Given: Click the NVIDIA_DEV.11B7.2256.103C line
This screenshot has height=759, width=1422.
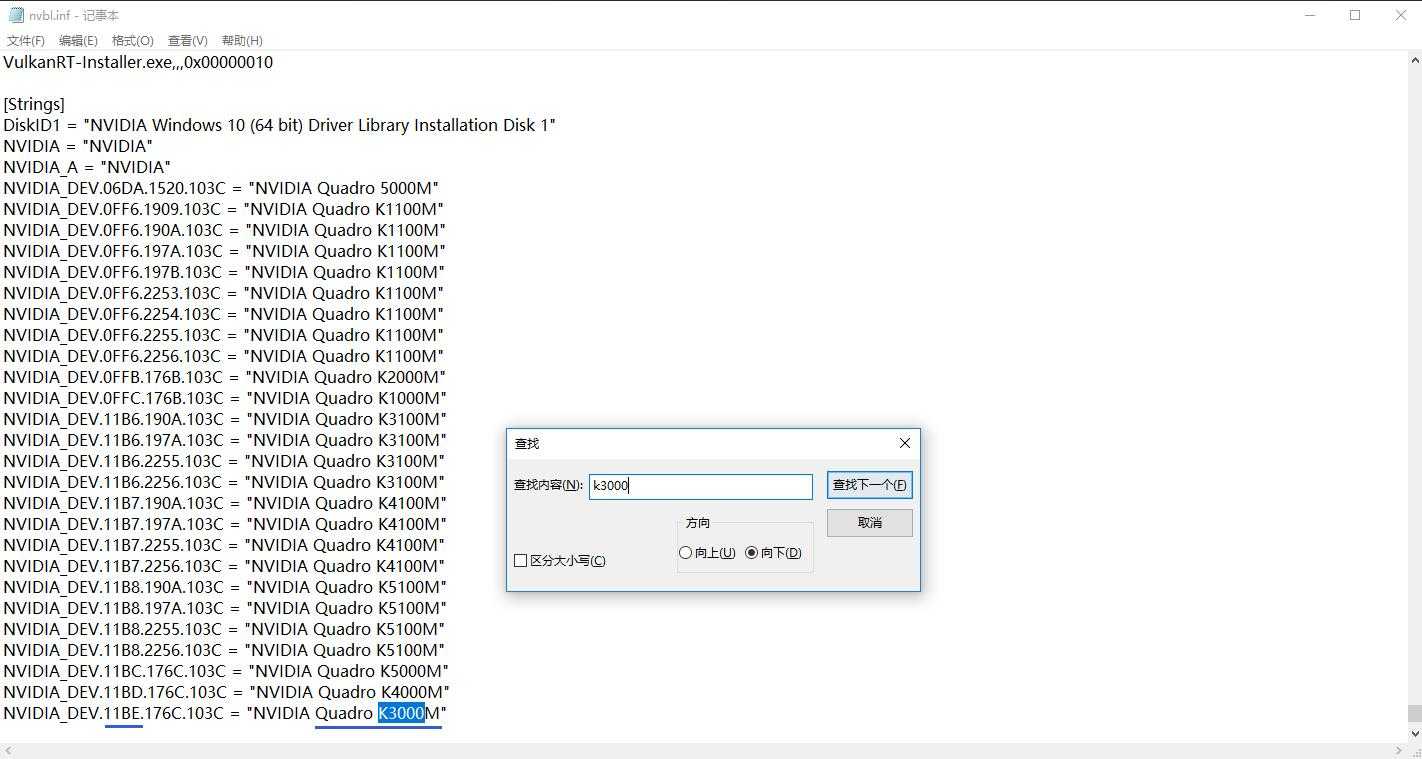Looking at the screenshot, I should [x=224, y=566].
